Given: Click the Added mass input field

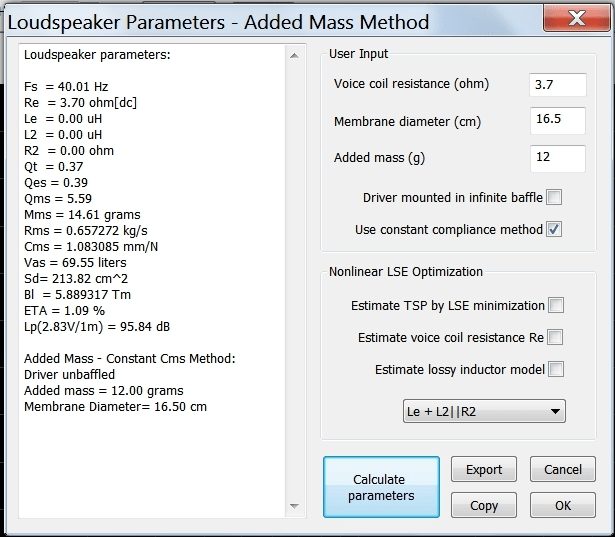Looking at the screenshot, I should click(558, 158).
